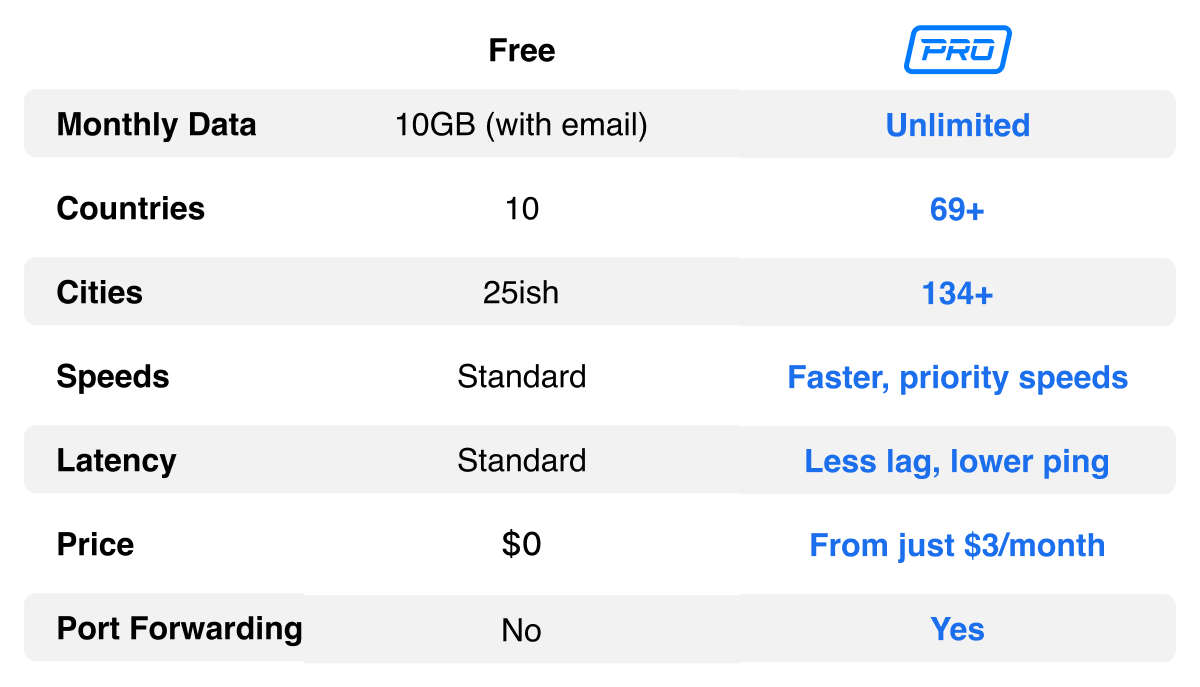Click the 134+ cities value
Screen dimensions: 1200x687
click(958, 293)
